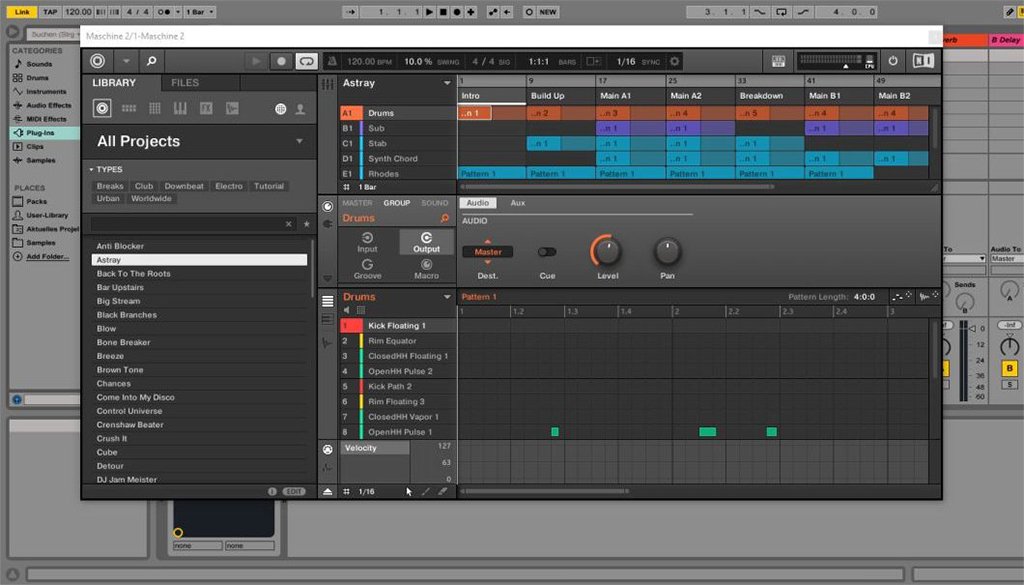Select the Effects FX icon in Library
The width and height of the screenshot is (1024, 585).
(x=206, y=108)
